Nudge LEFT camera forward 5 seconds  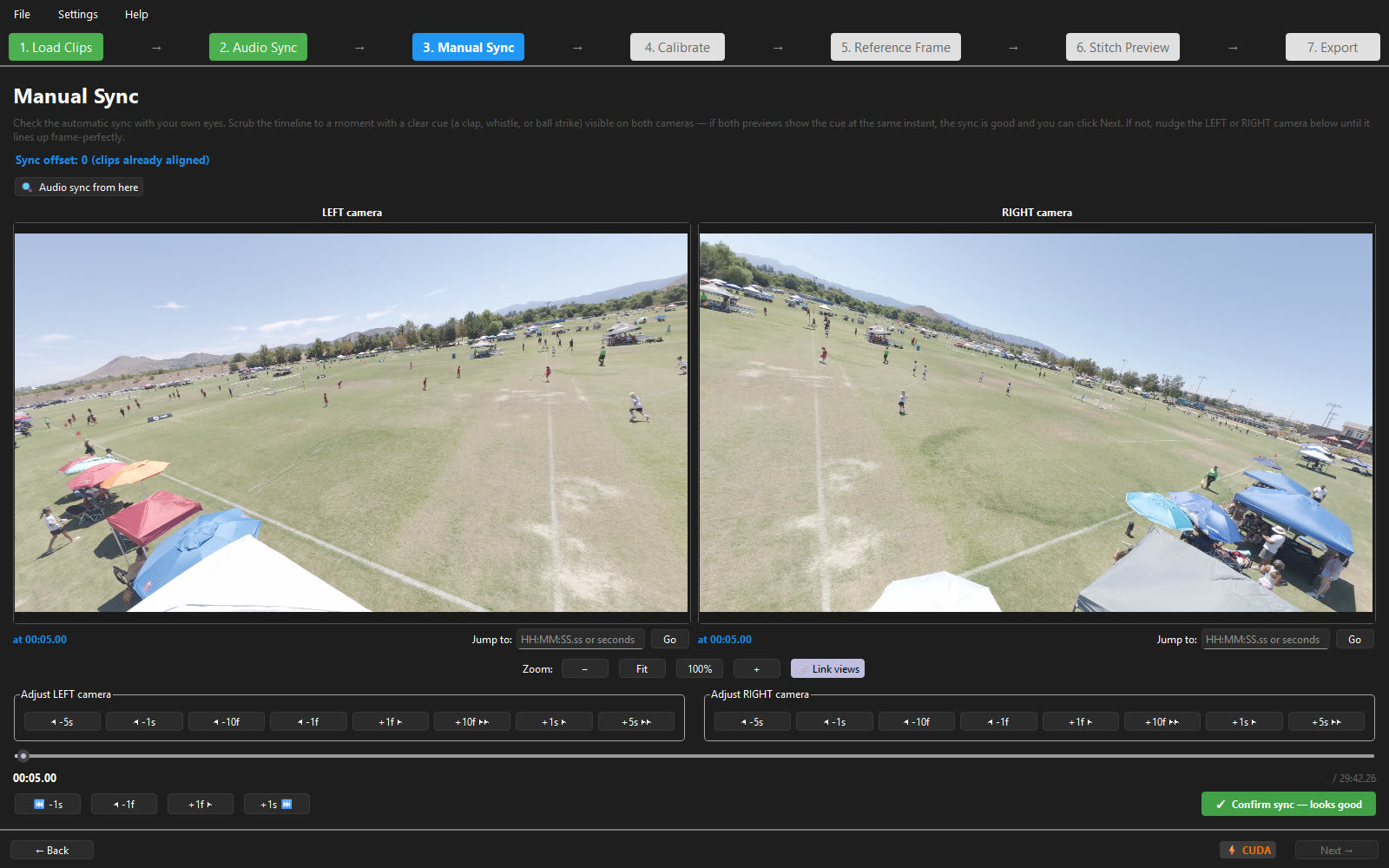[635, 721]
